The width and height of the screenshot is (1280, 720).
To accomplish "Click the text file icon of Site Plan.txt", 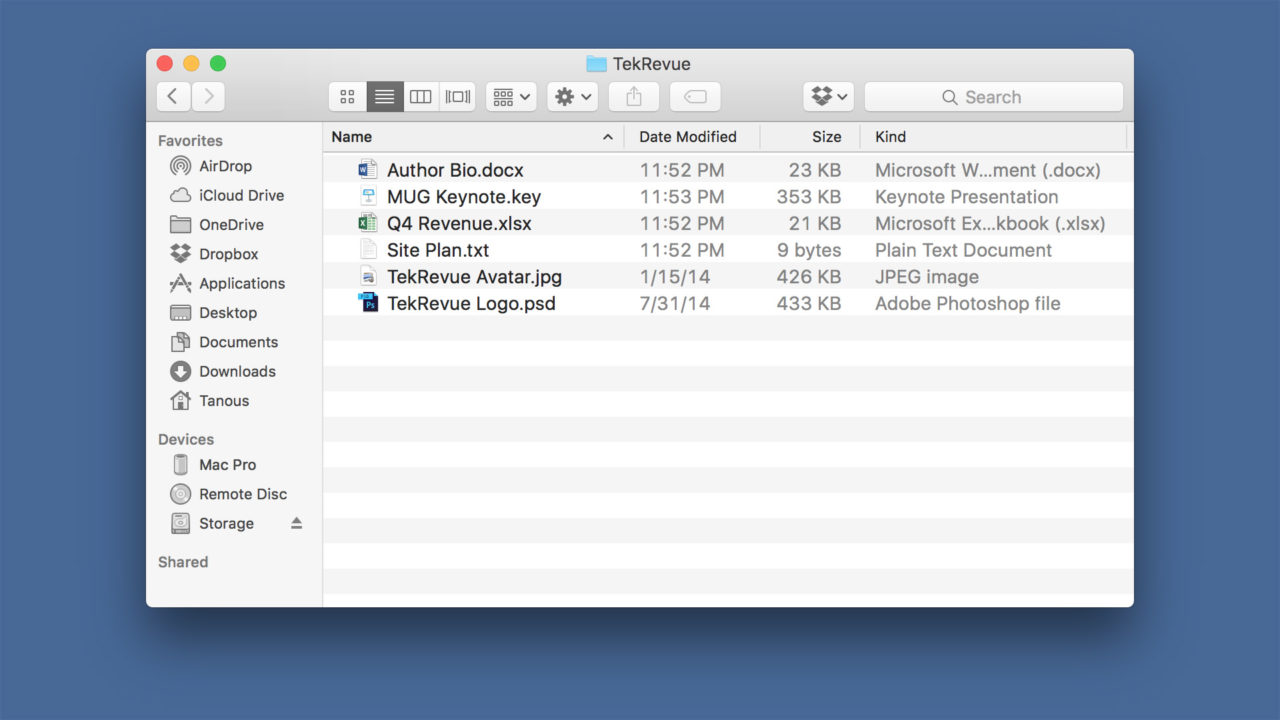I will [x=368, y=250].
